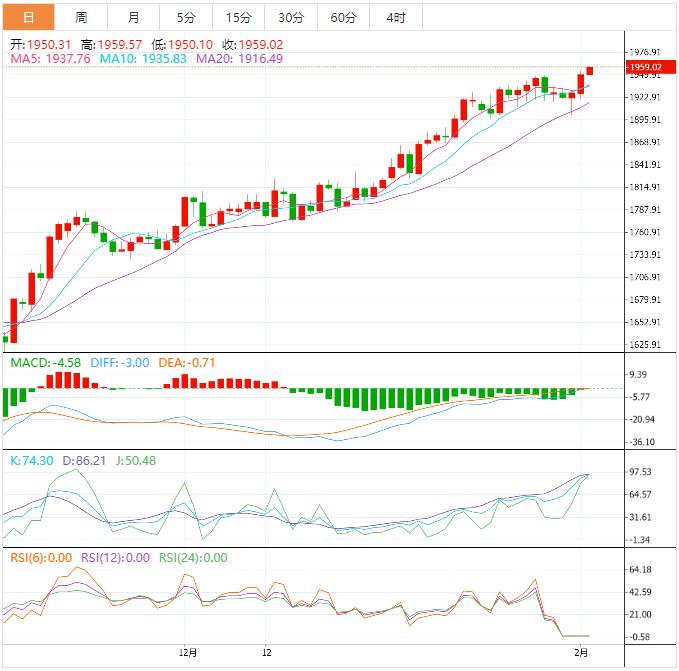Select the 4时 timeframe tab

tap(395, 17)
